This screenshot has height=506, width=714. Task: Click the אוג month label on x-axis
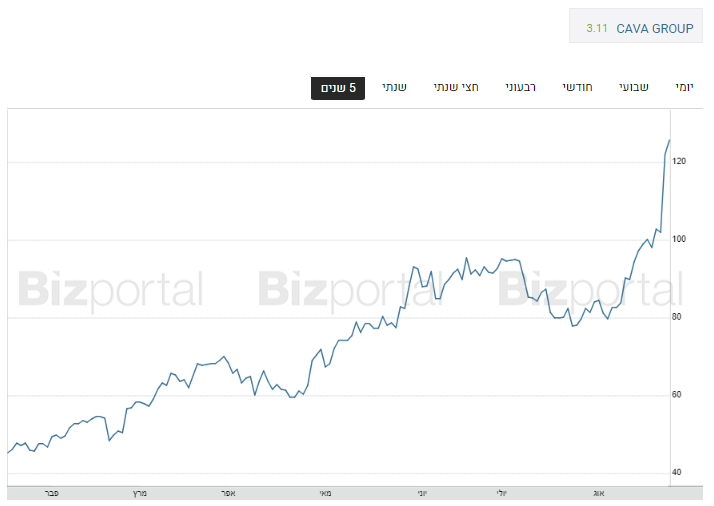click(598, 493)
